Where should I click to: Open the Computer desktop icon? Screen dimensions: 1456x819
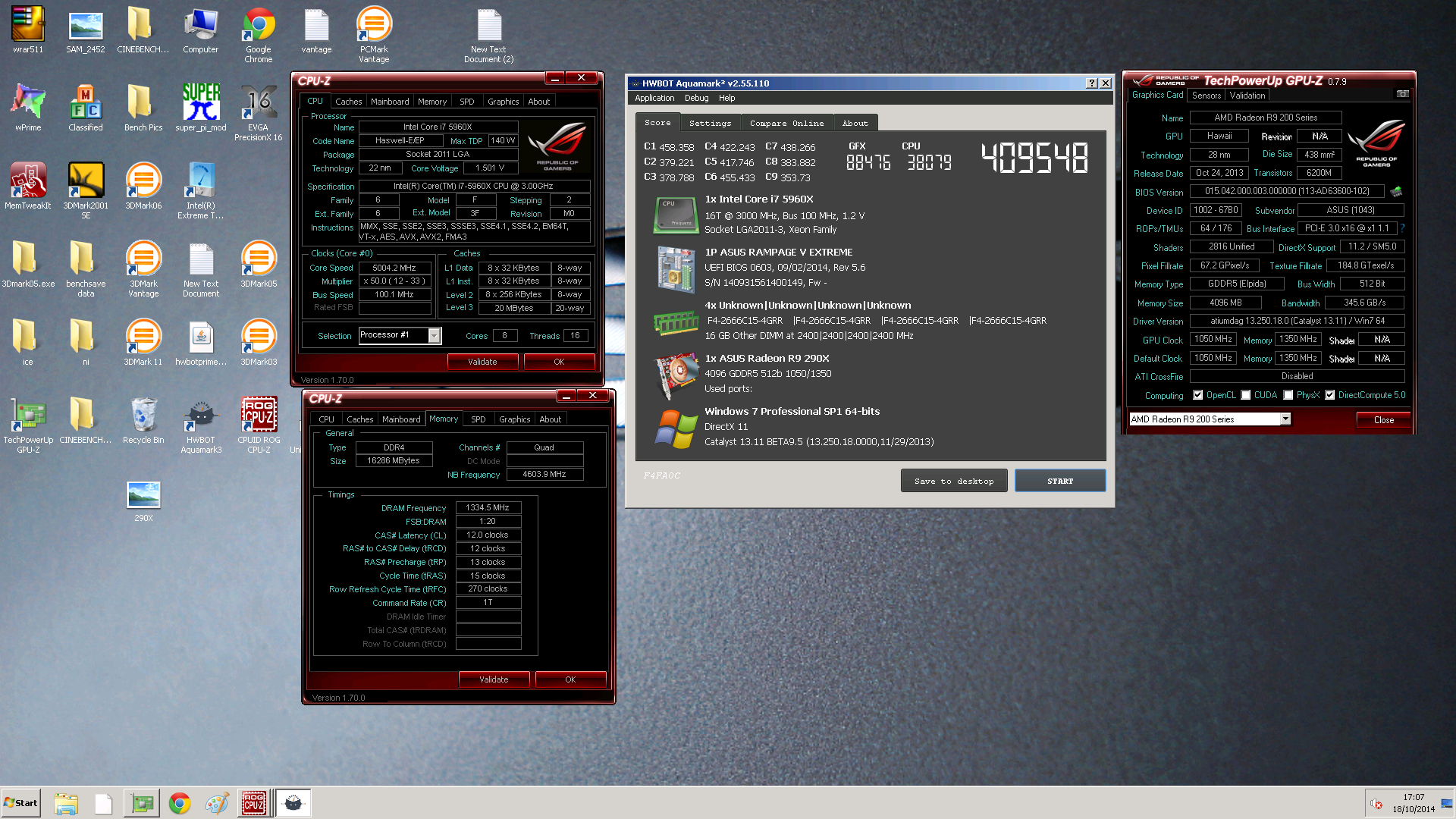[x=201, y=30]
